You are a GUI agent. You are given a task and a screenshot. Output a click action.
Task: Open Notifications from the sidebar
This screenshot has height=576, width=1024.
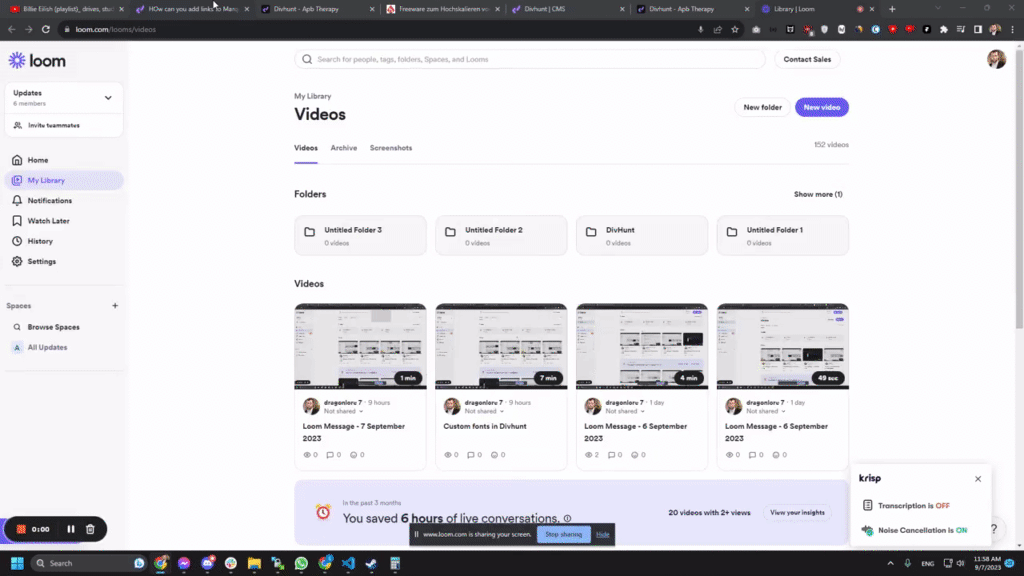click(50, 200)
